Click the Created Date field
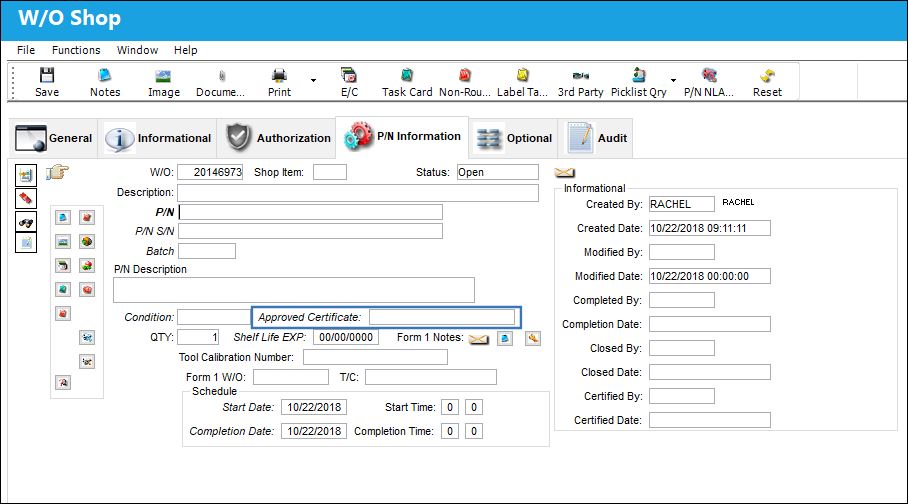The width and height of the screenshot is (908, 504). pyautogui.click(x=710, y=228)
